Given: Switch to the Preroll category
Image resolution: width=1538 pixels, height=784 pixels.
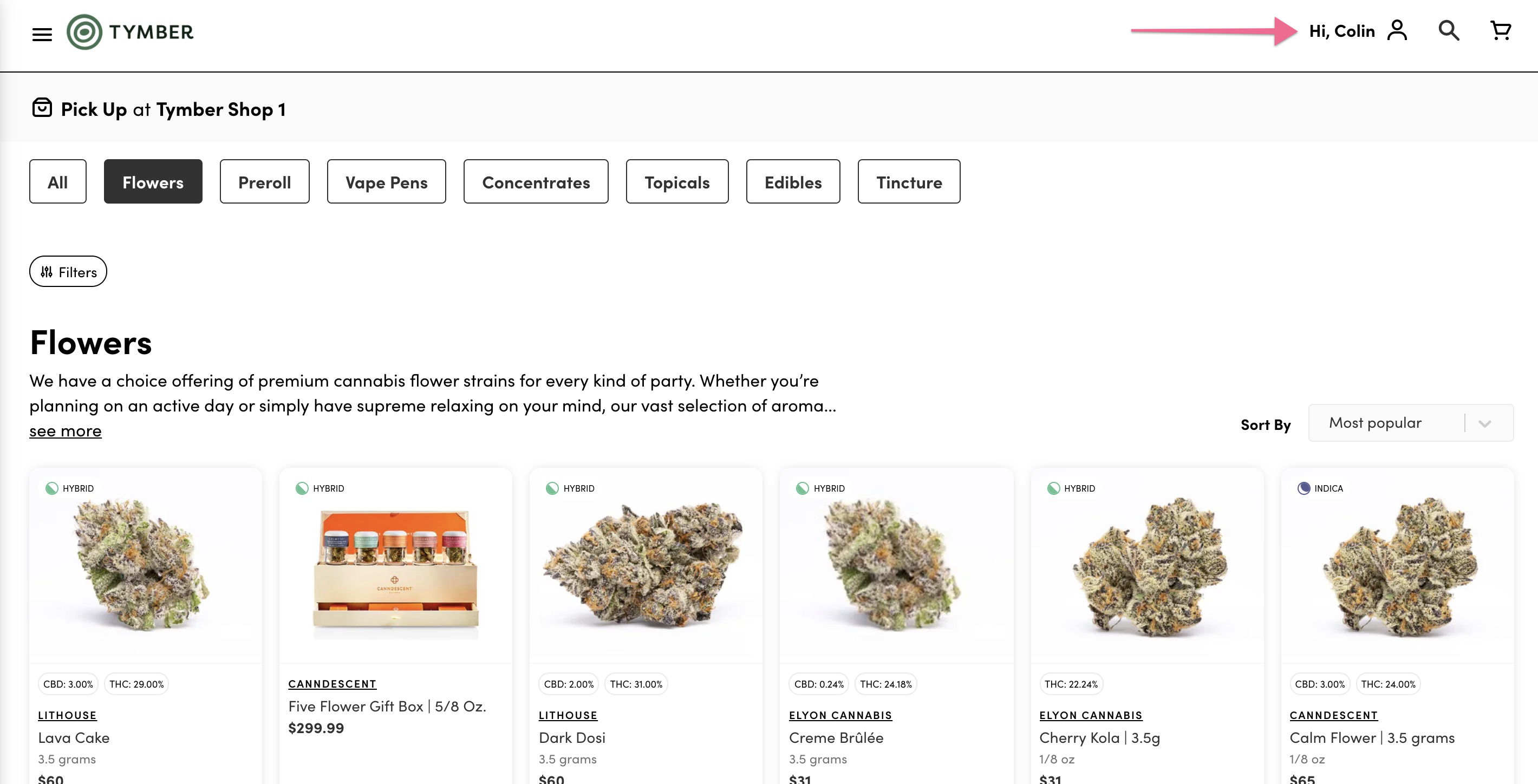Looking at the screenshot, I should [264, 181].
